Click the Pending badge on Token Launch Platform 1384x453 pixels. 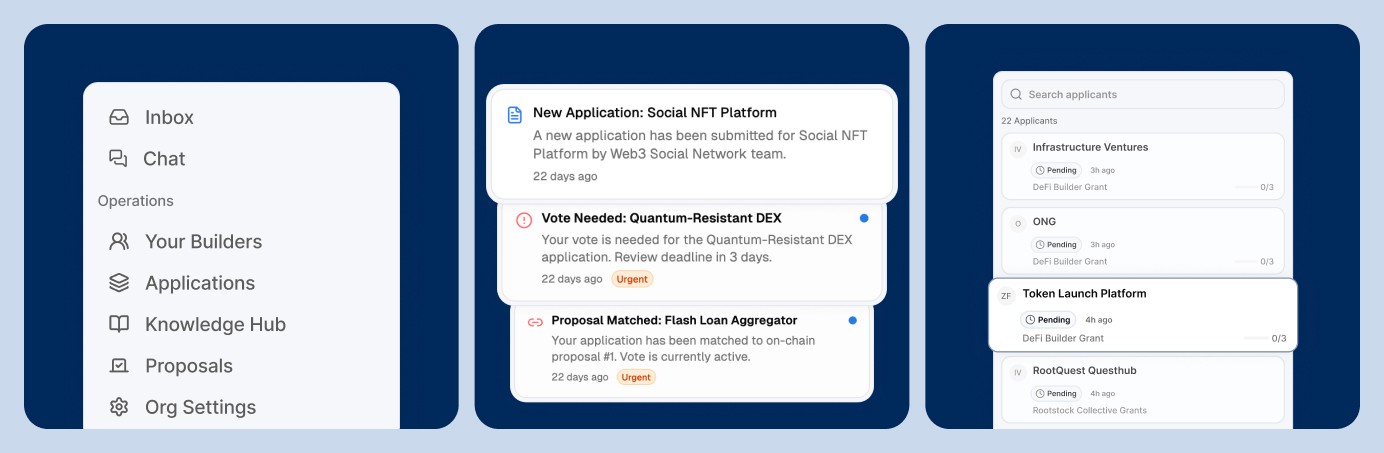(1048, 320)
